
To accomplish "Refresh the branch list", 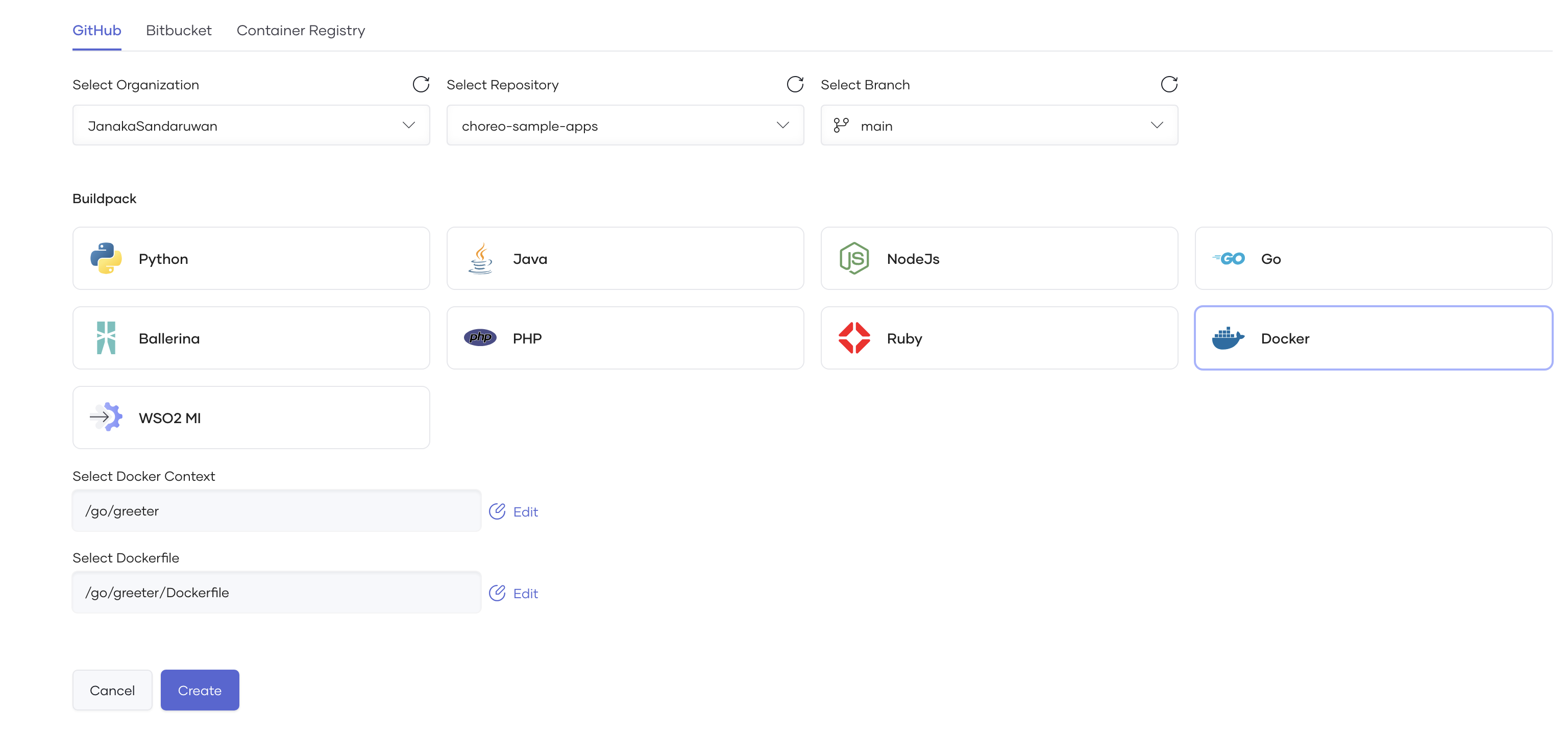I will 1169,84.
